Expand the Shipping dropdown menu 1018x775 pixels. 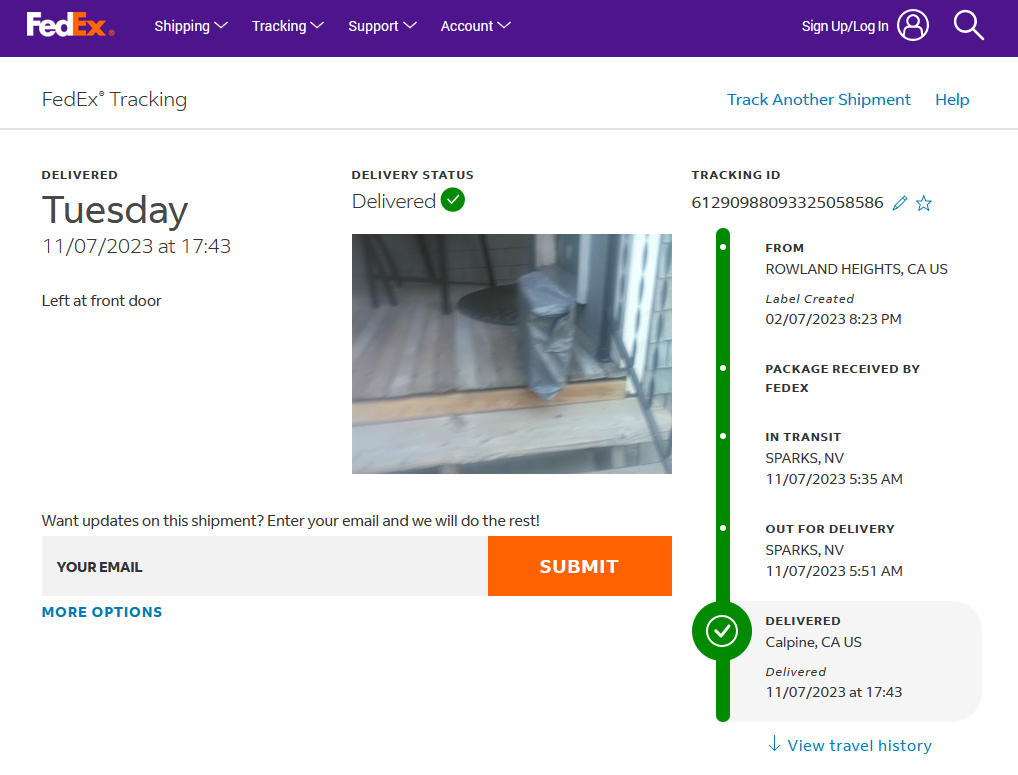(x=191, y=26)
